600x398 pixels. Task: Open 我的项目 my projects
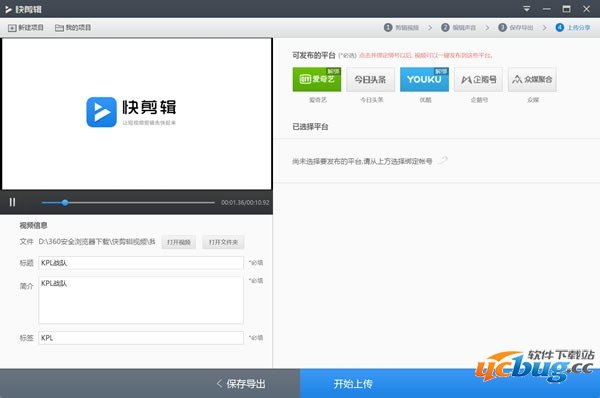pos(73,28)
